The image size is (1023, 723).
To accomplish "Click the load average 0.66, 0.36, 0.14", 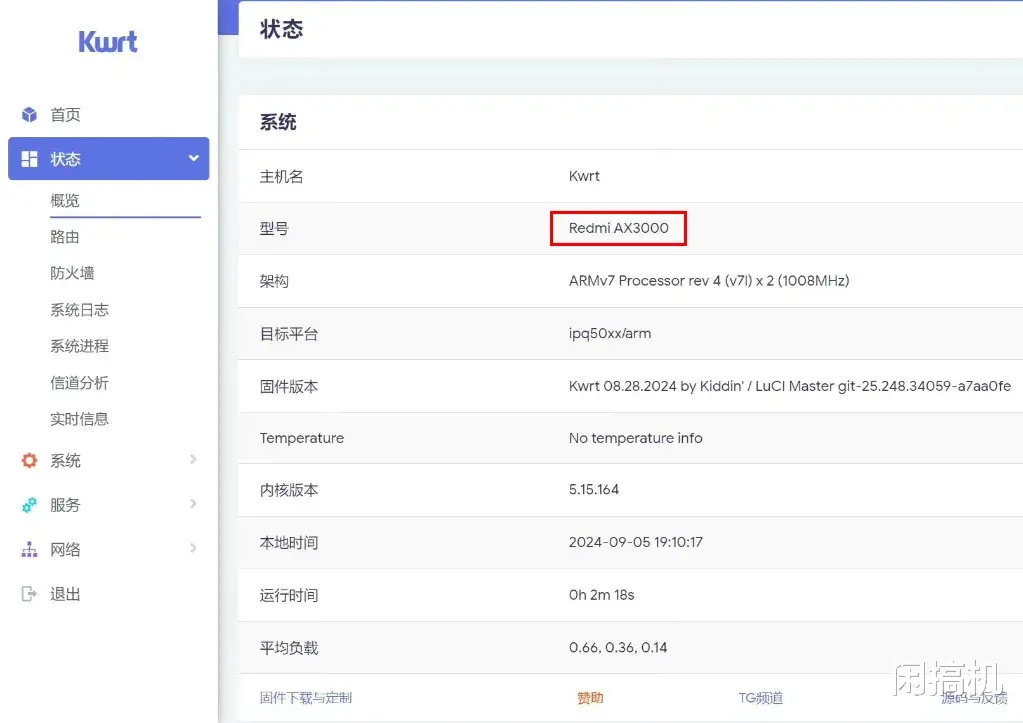I will pyautogui.click(x=618, y=647).
